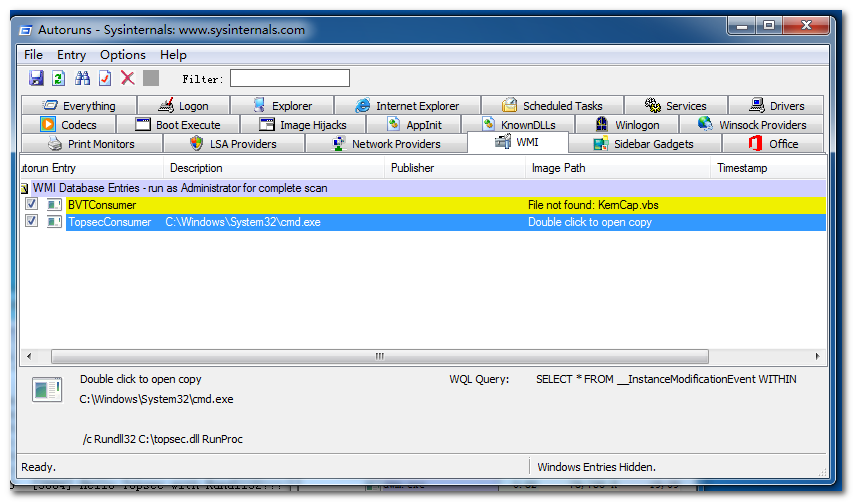Screen dimensions: 853x502
Task: Click the Refresh toolbar icon
Action: (x=59, y=78)
